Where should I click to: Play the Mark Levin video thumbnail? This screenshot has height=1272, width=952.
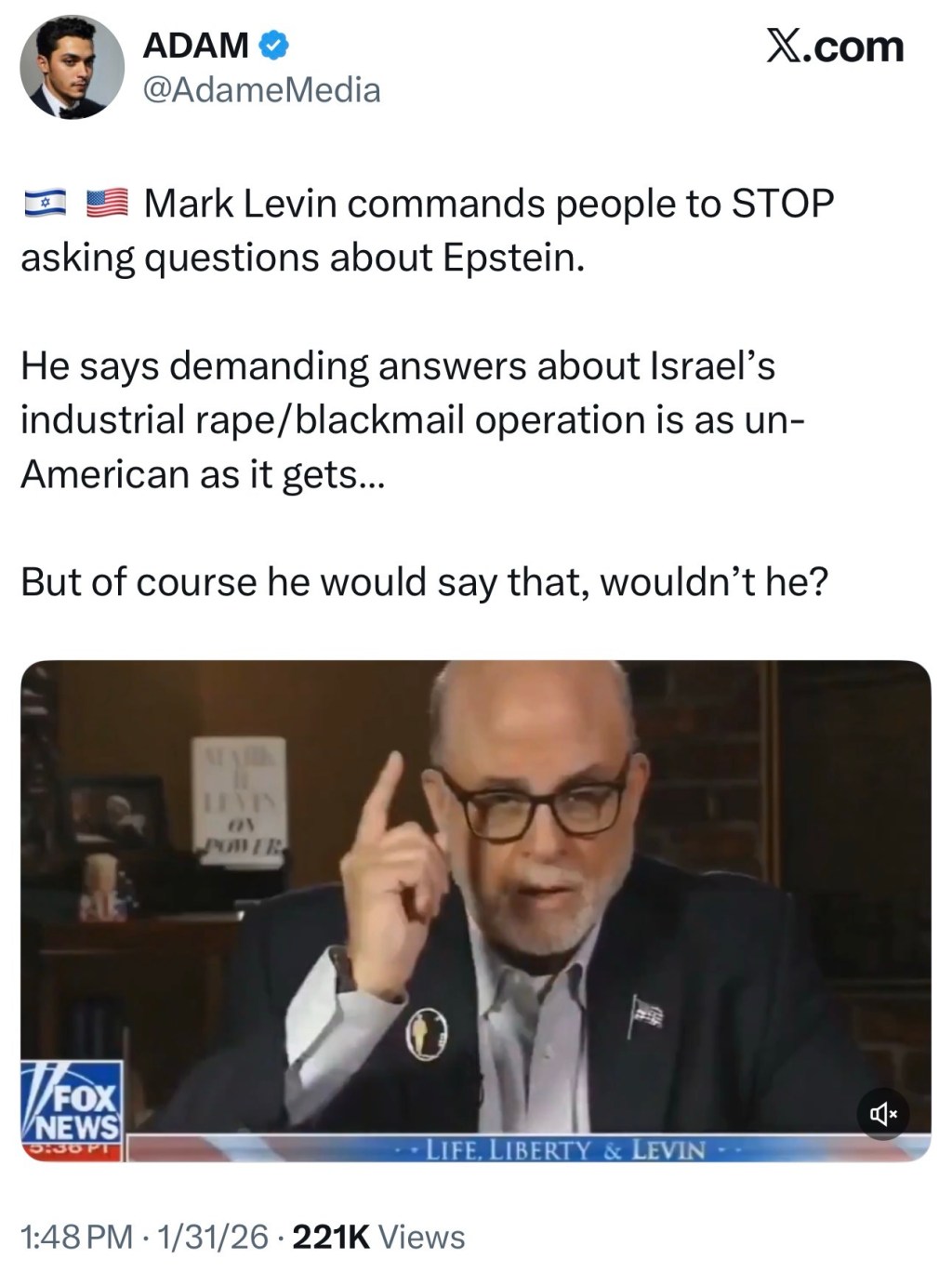pos(475,910)
